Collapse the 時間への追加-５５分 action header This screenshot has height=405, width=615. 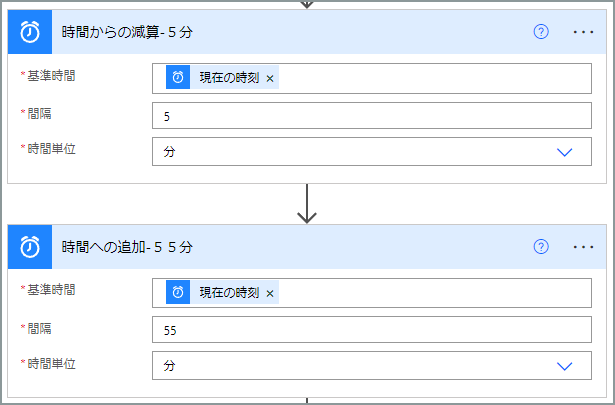click(x=292, y=247)
